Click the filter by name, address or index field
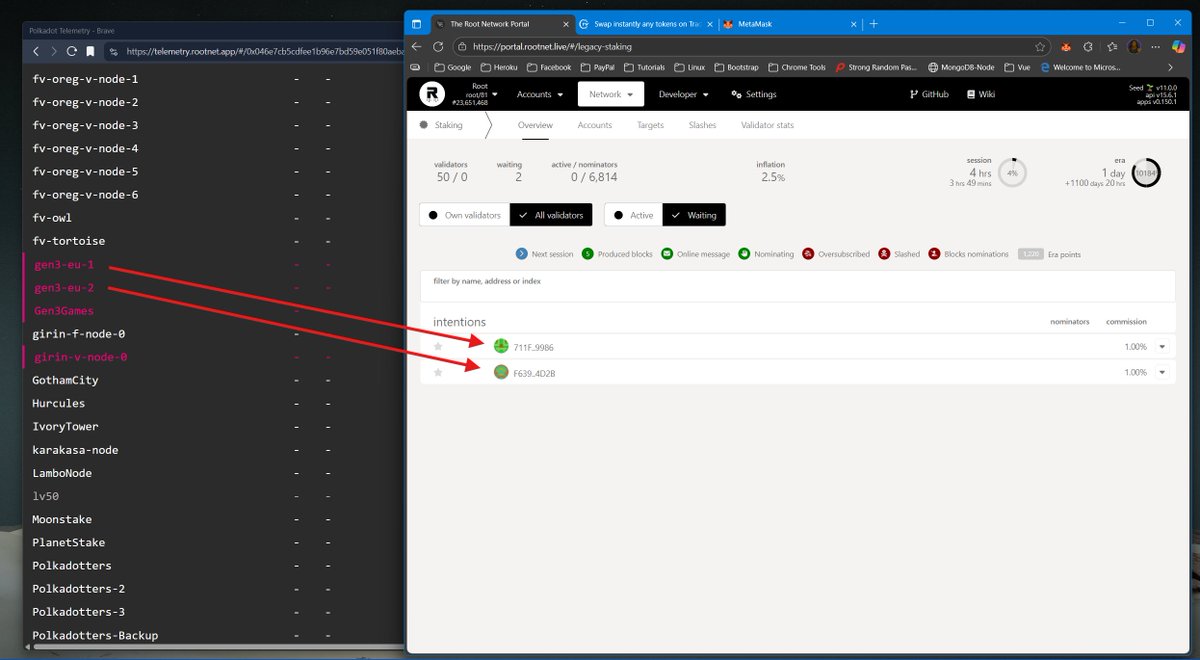The width and height of the screenshot is (1200, 660). coord(797,285)
